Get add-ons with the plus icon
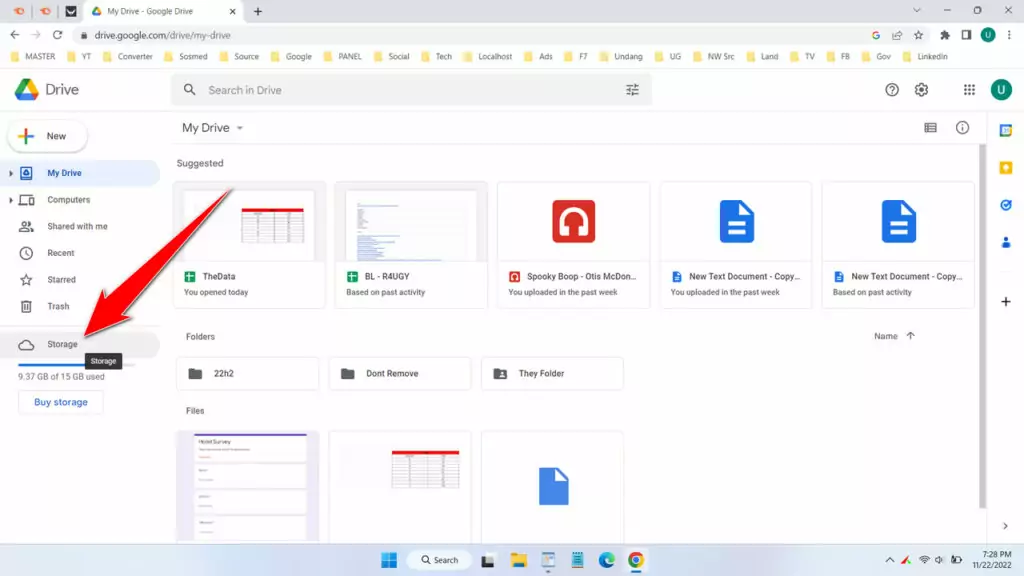Screen dimensions: 1024x576 [x=1006, y=302]
